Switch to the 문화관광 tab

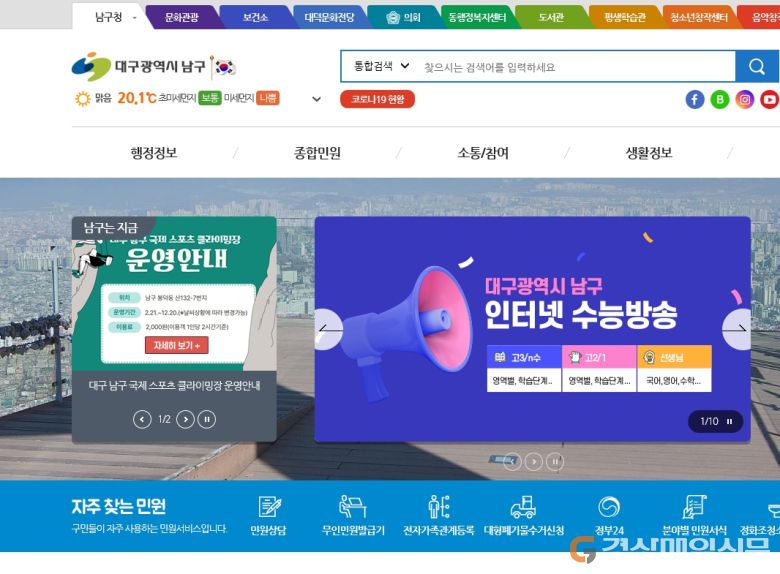[182, 17]
